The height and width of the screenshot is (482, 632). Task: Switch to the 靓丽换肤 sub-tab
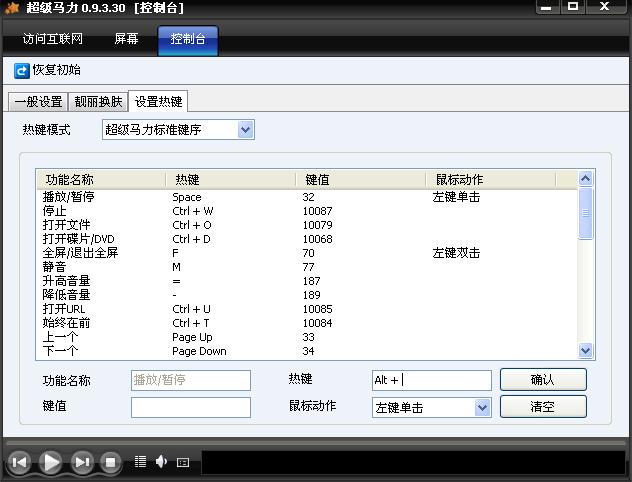pyautogui.click(x=98, y=102)
